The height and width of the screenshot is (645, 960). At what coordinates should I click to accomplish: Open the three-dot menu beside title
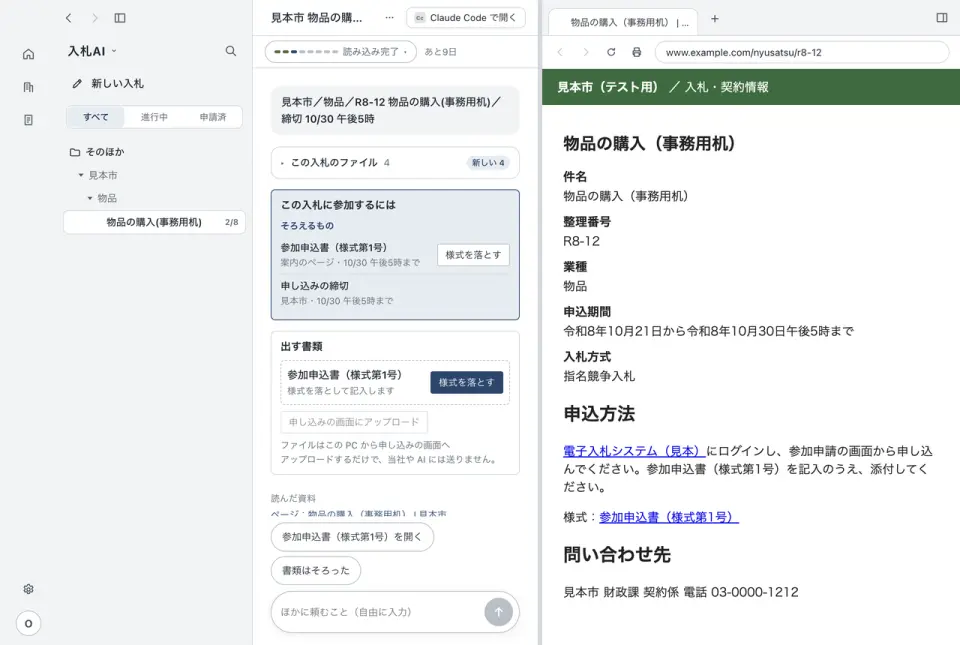point(389,18)
